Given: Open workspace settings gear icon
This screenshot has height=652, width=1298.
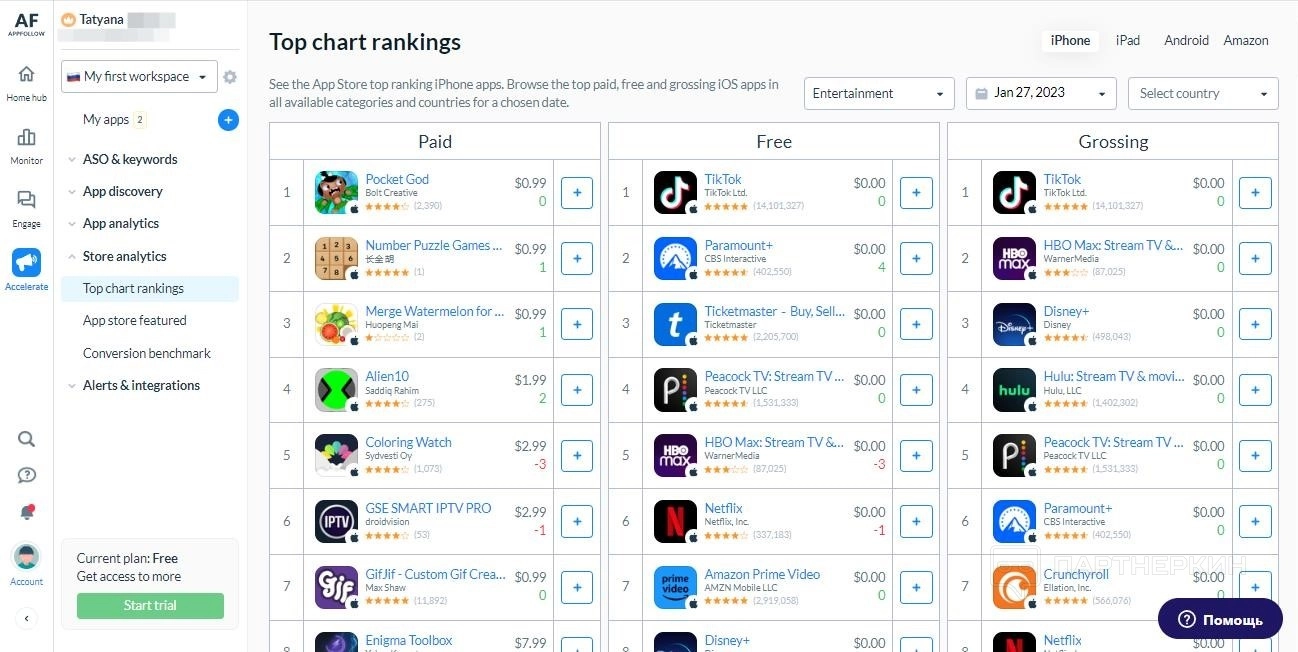Looking at the screenshot, I should tap(230, 77).
